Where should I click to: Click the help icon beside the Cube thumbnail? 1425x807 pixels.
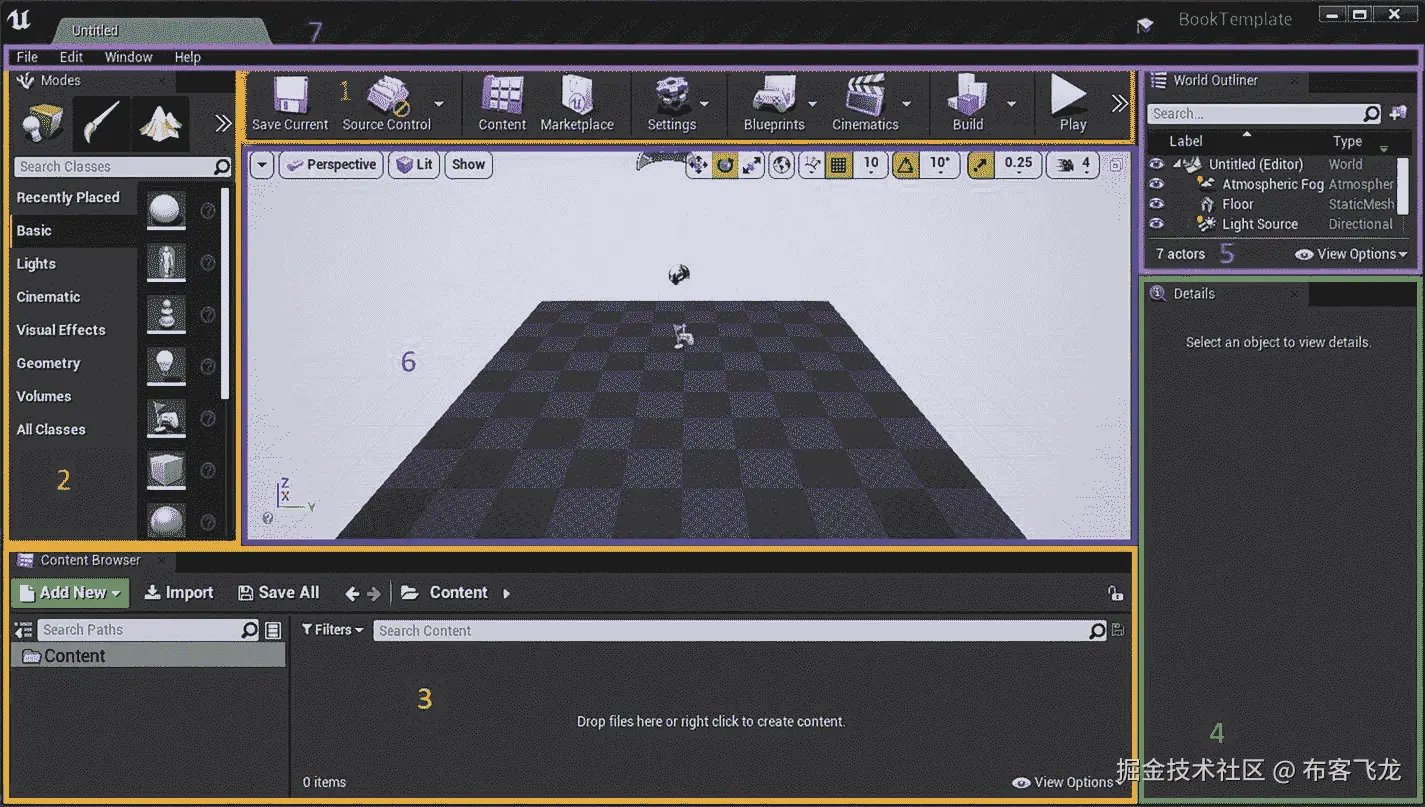point(208,470)
